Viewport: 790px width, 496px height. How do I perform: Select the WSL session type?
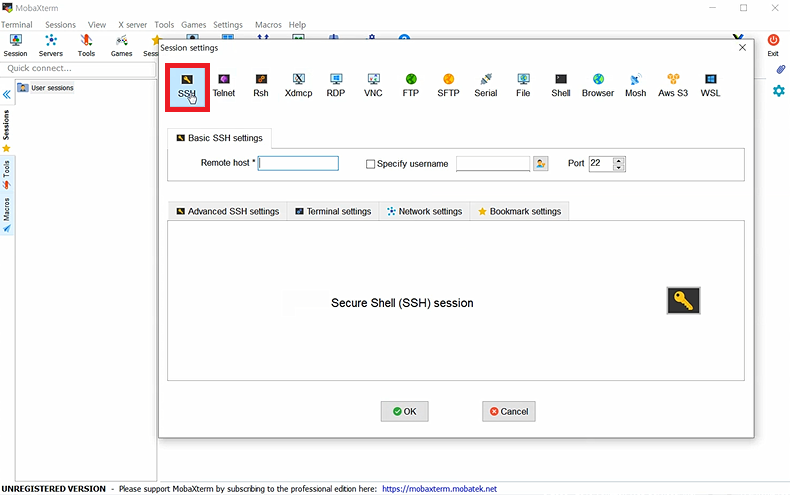pyautogui.click(x=710, y=86)
